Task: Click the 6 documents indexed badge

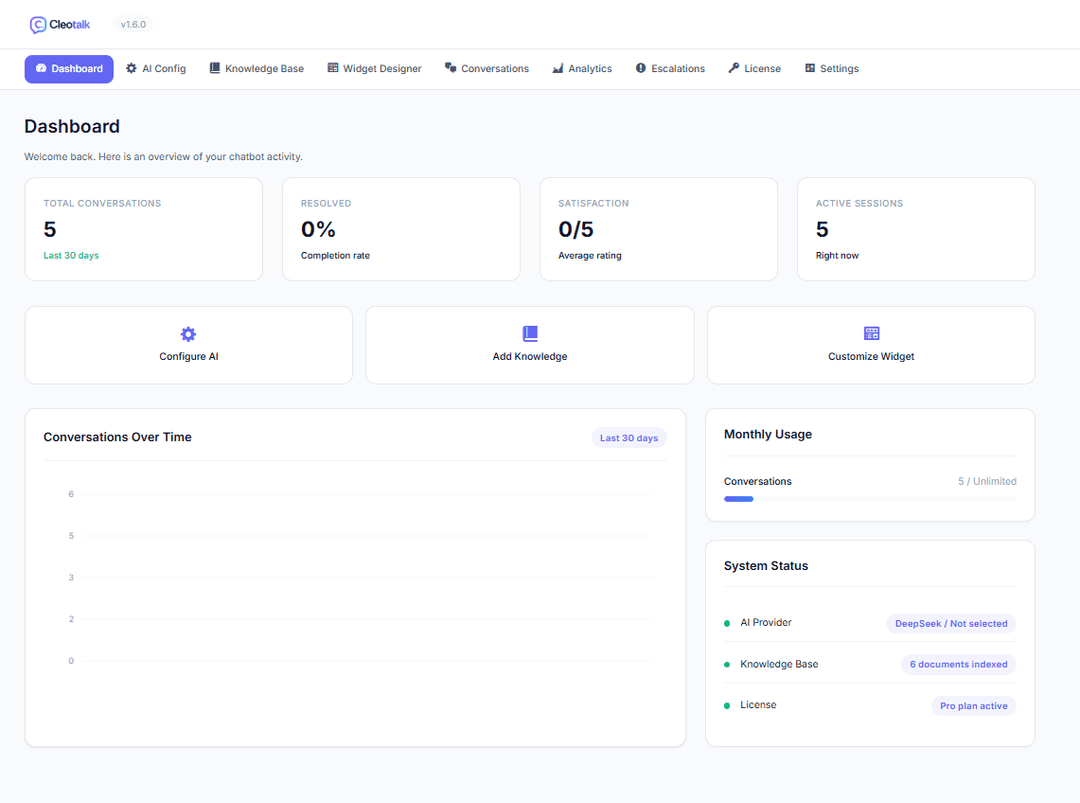Action: (x=959, y=665)
